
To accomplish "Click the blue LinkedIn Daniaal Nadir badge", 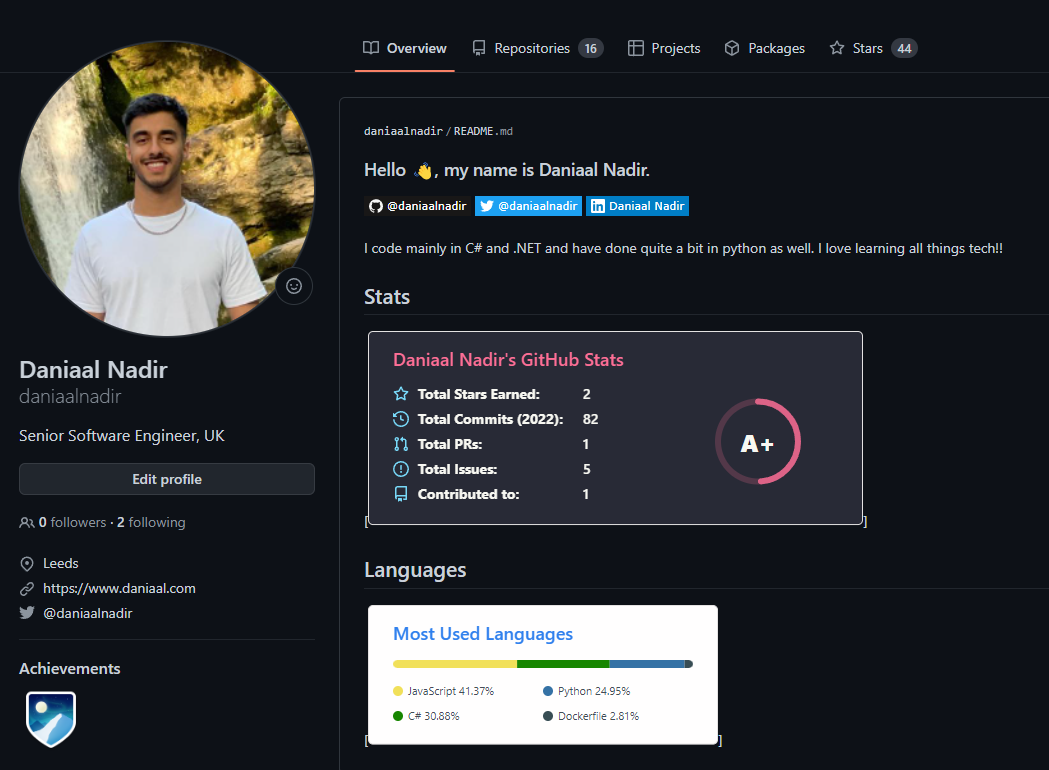I will tap(637, 206).
